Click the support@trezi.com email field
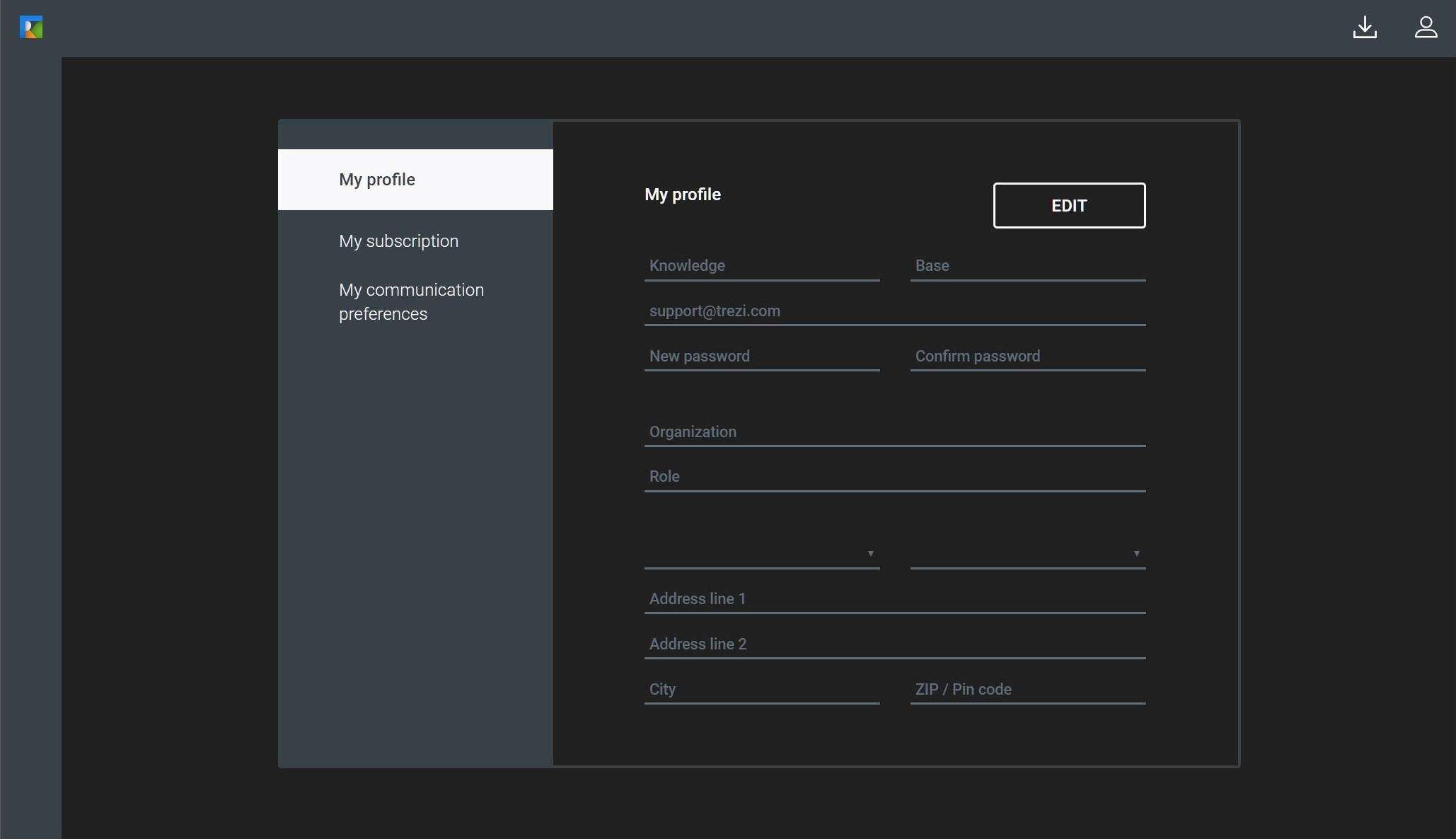The height and width of the screenshot is (839, 1456). 894,311
